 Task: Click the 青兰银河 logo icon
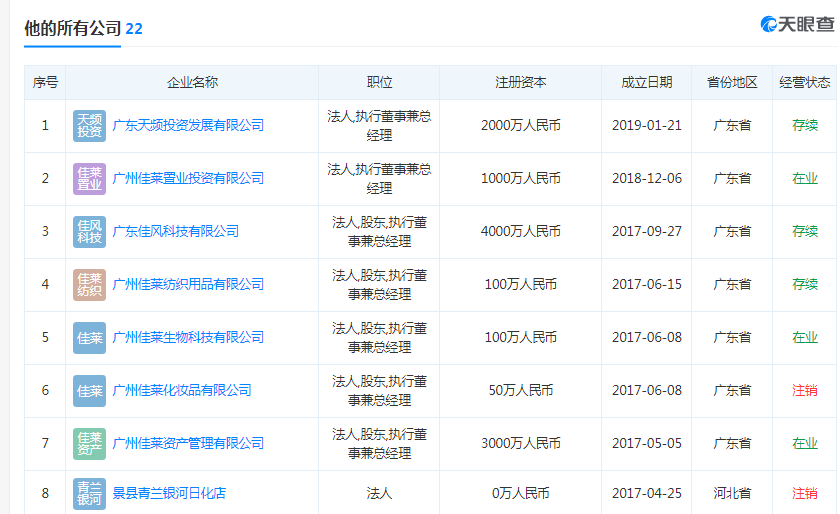89,494
